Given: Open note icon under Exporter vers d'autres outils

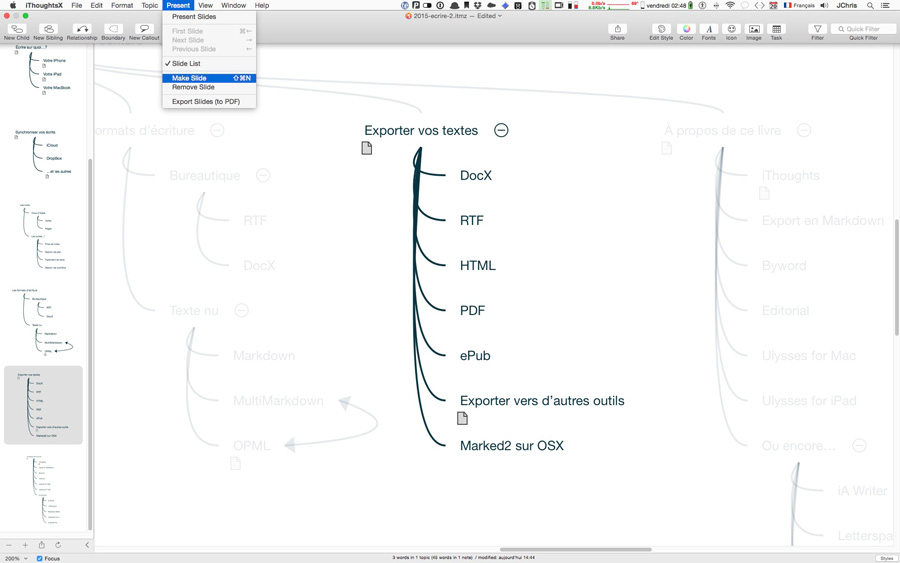Looking at the screenshot, I should pos(462,418).
